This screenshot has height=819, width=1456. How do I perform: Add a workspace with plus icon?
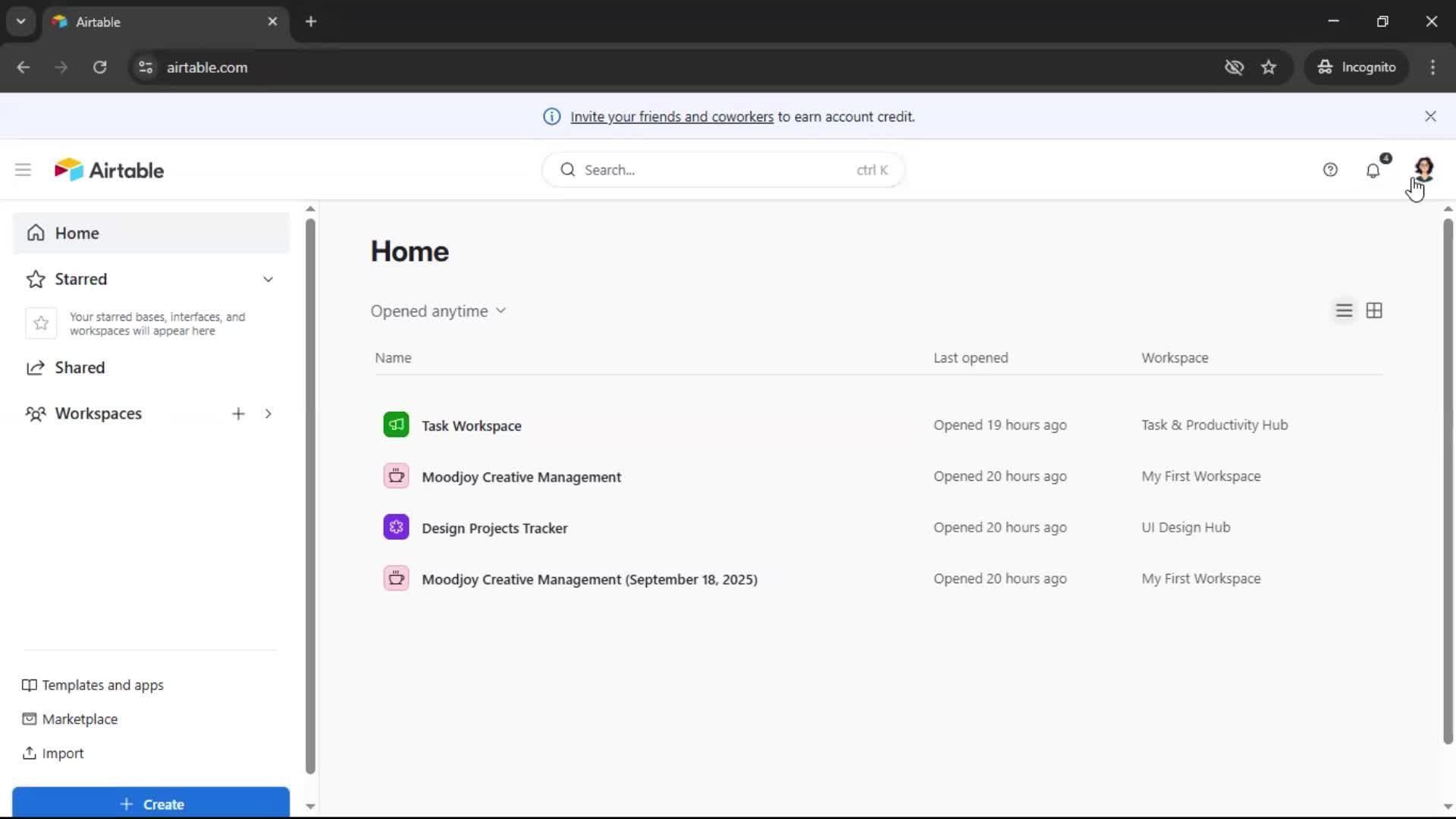coord(238,413)
